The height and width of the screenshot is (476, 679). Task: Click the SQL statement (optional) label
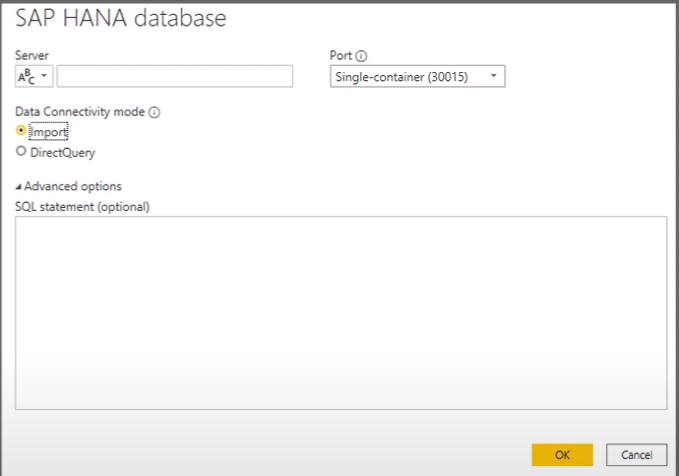82,207
